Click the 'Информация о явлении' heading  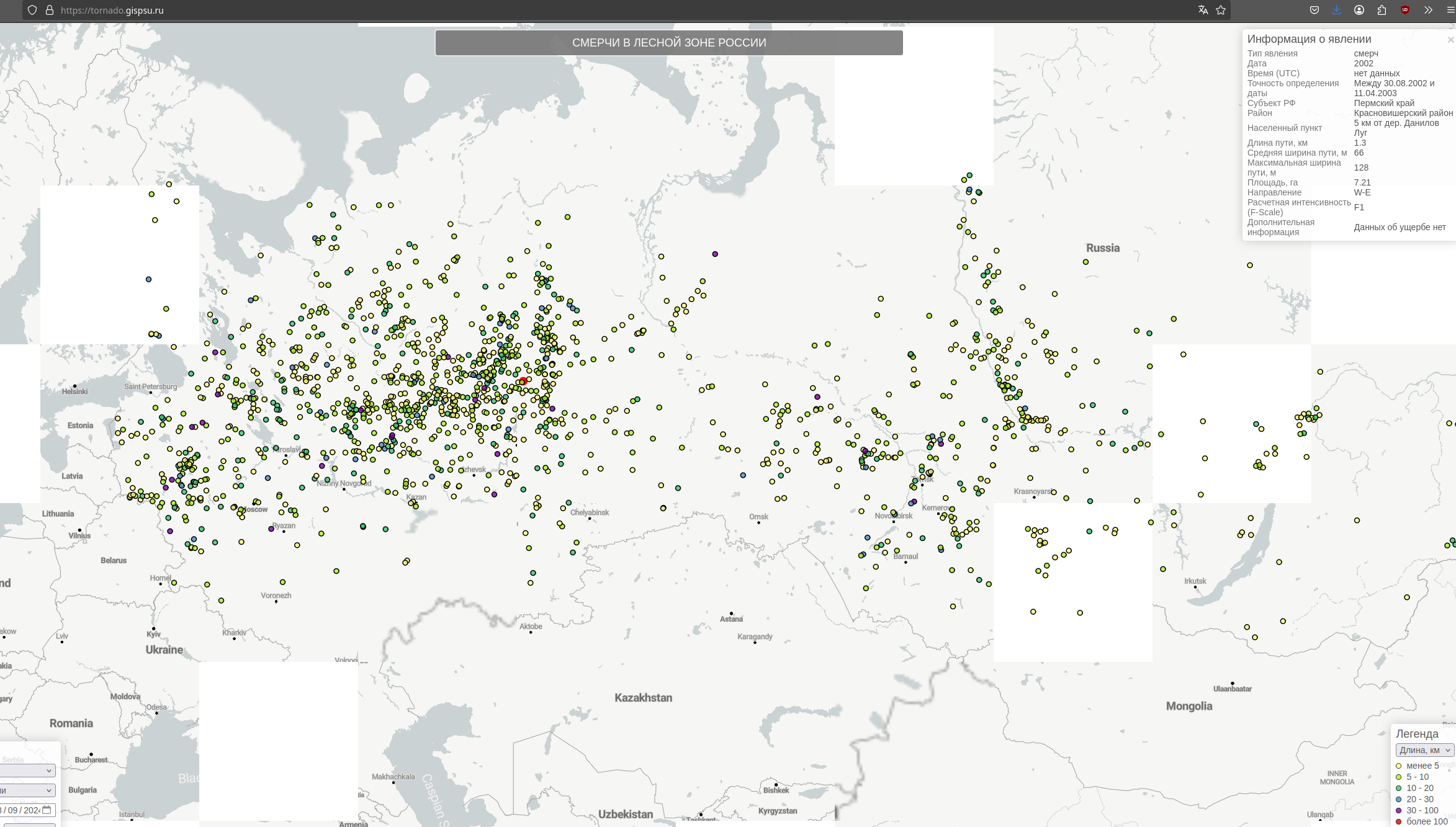click(1309, 39)
